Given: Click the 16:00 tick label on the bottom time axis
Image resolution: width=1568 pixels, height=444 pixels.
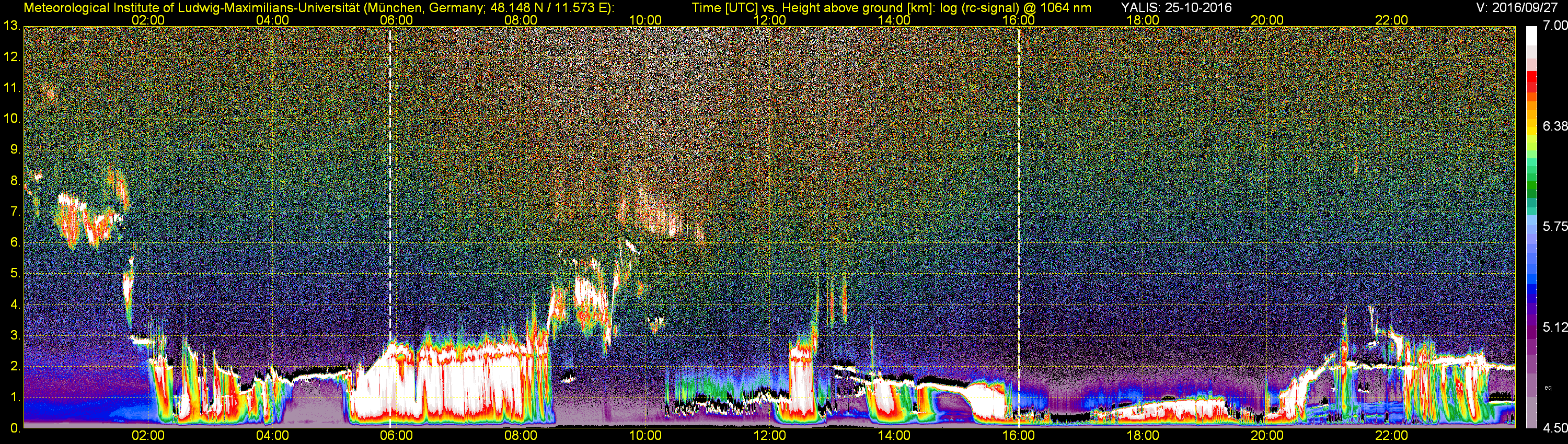Looking at the screenshot, I should 1018,436.
